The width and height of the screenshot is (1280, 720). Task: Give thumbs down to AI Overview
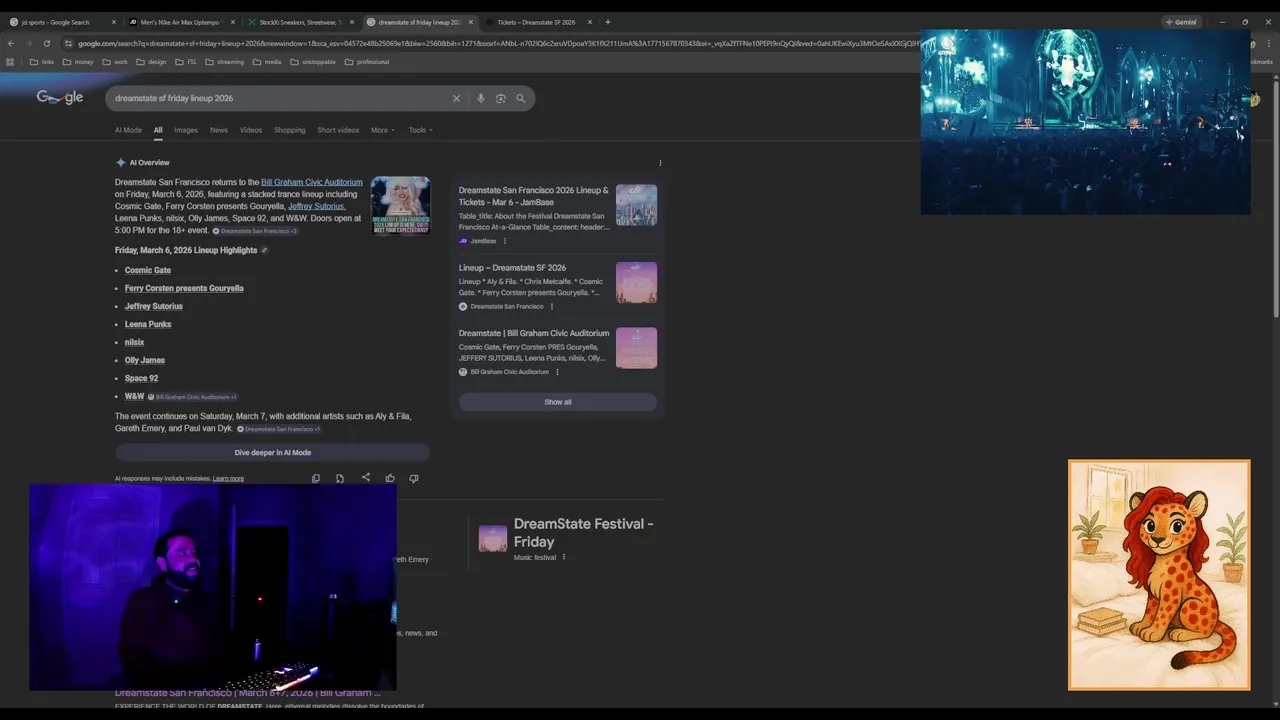[414, 478]
